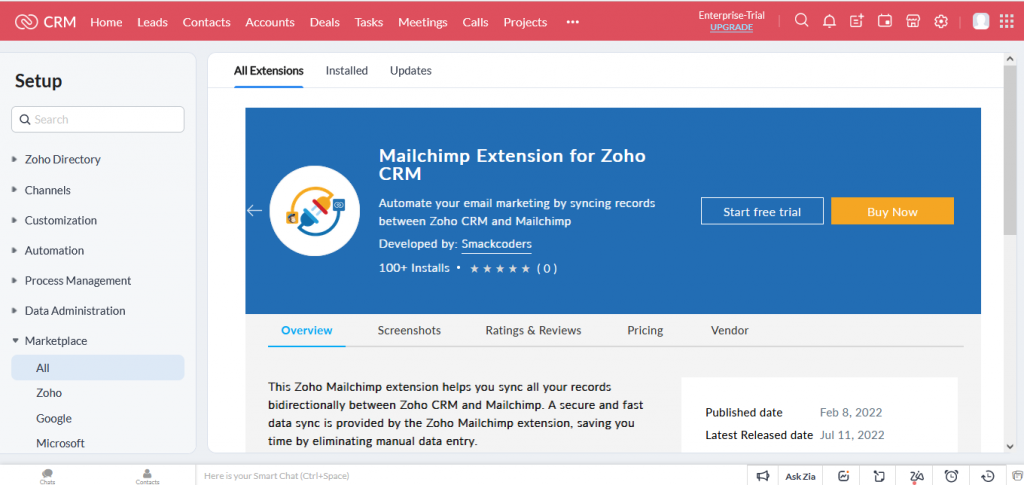Click the page vertical scrollbar thumb
Viewport: 1024px width, 485px height.
point(1010,150)
